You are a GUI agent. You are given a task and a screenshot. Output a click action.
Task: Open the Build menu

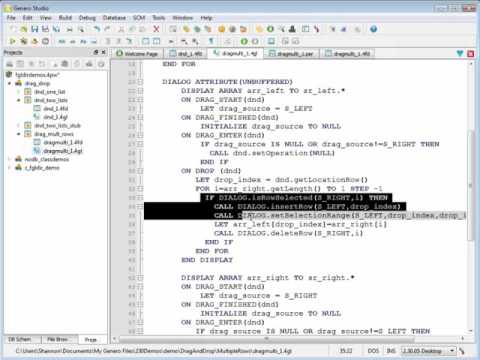click(x=65, y=18)
